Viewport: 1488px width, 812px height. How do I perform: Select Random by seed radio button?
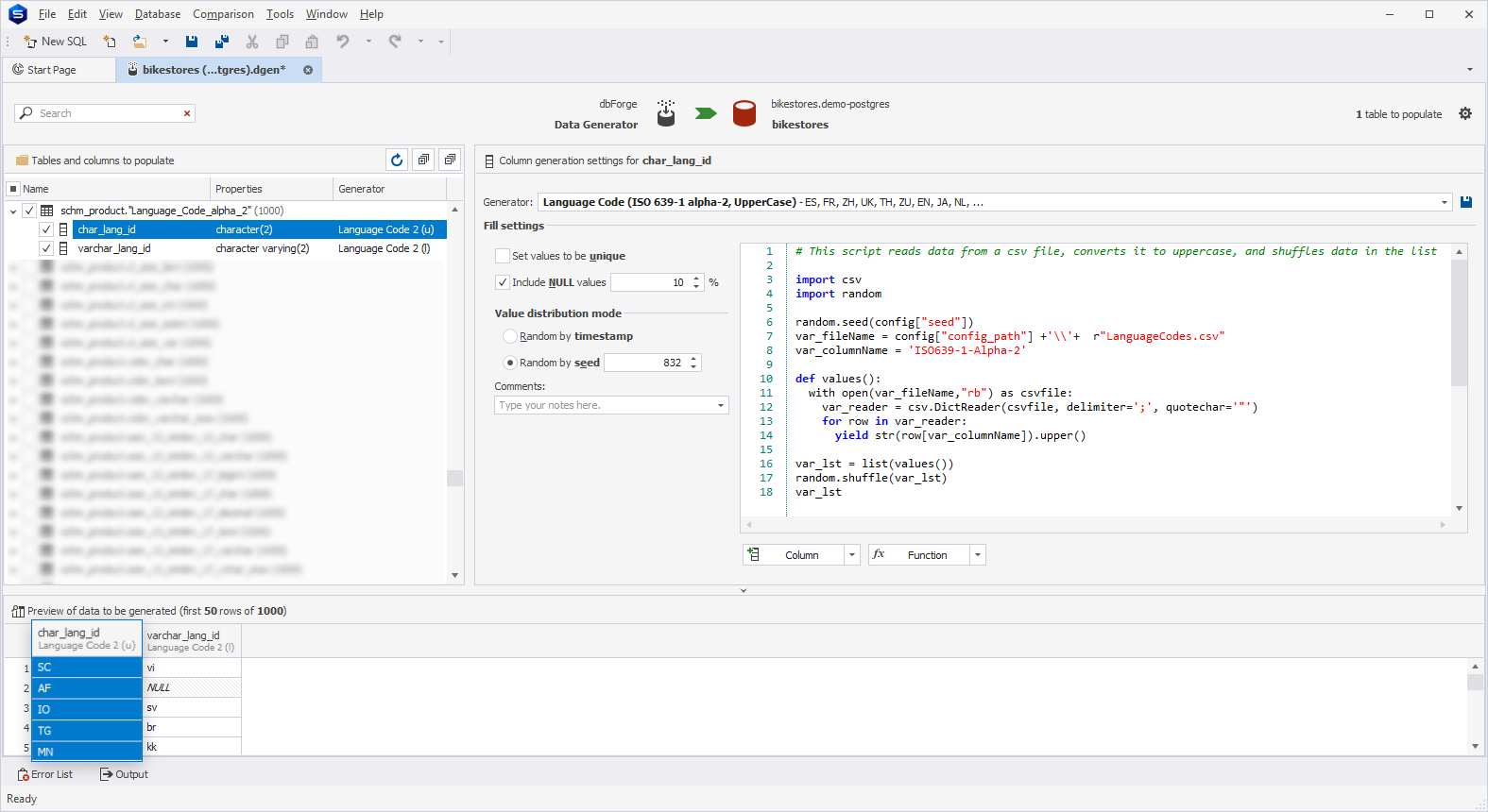(510, 363)
